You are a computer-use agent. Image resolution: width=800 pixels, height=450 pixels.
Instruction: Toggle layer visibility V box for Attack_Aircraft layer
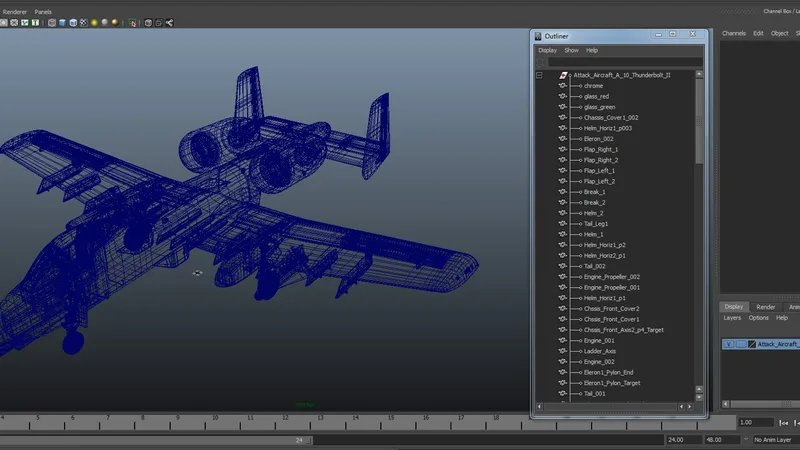(729, 344)
